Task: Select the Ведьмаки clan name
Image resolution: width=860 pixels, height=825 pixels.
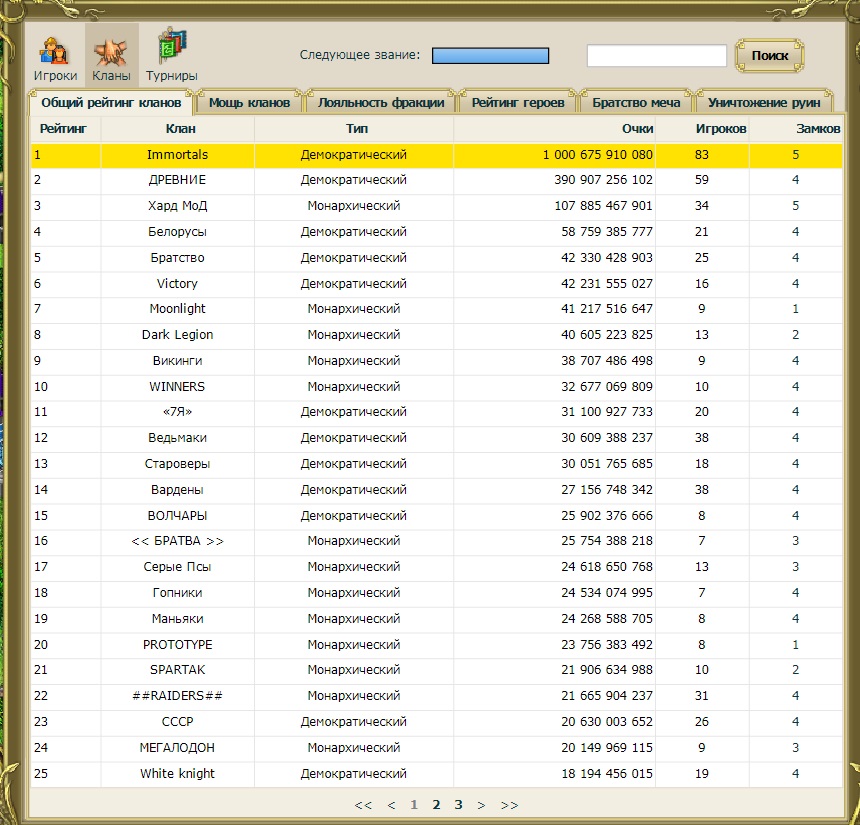Action: click(x=177, y=438)
